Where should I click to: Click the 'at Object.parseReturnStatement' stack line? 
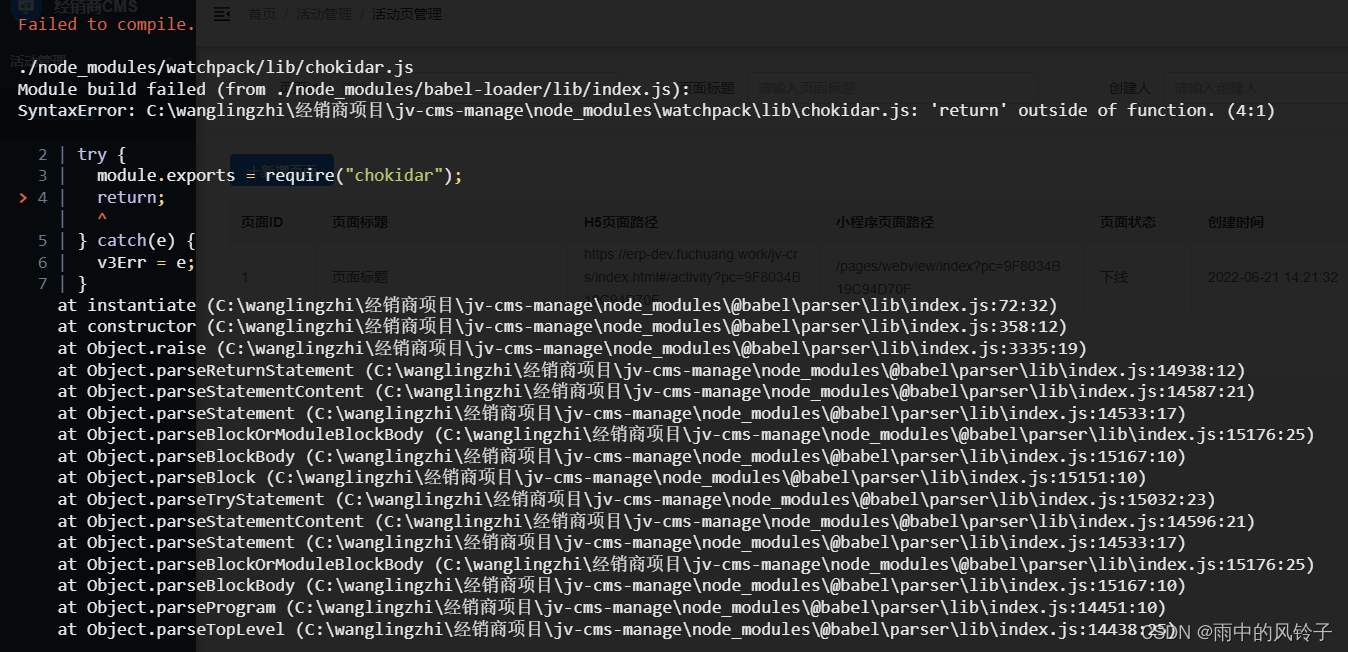651,371
